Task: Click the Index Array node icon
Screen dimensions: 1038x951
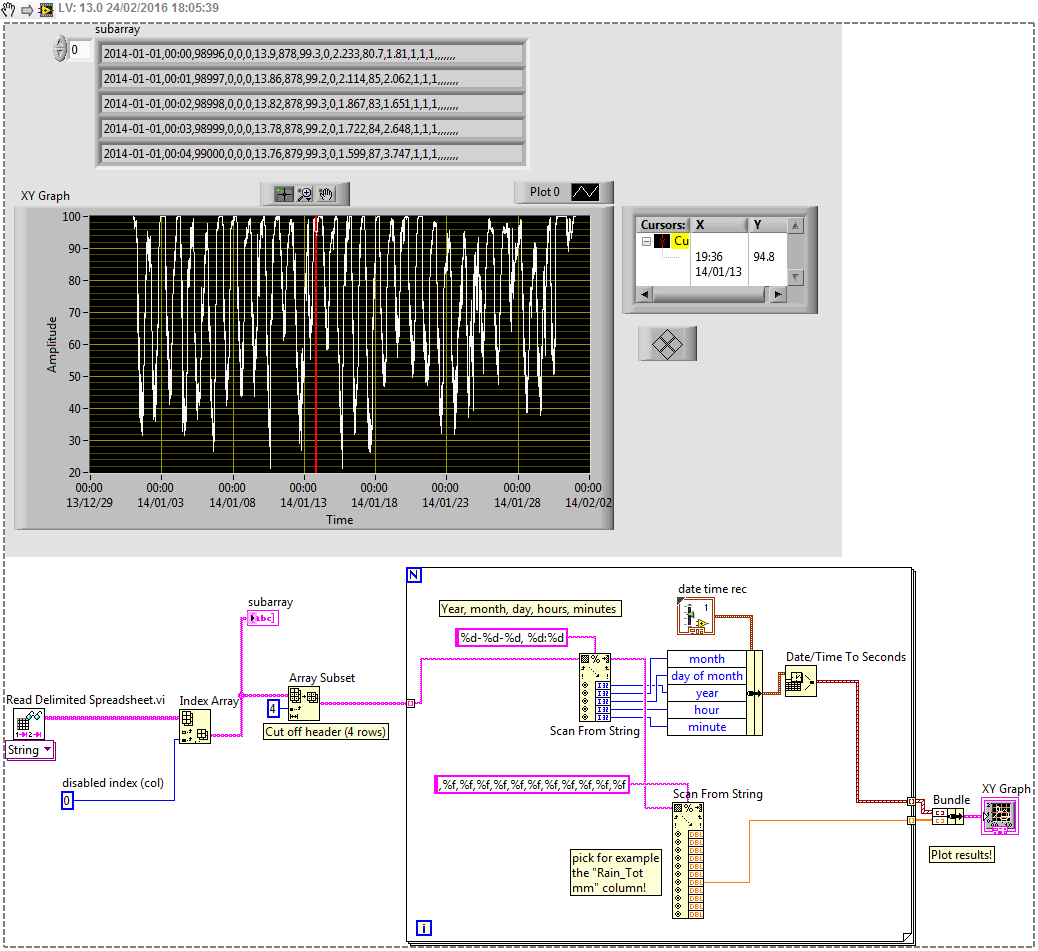Action: pyautogui.click(x=195, y=727)
